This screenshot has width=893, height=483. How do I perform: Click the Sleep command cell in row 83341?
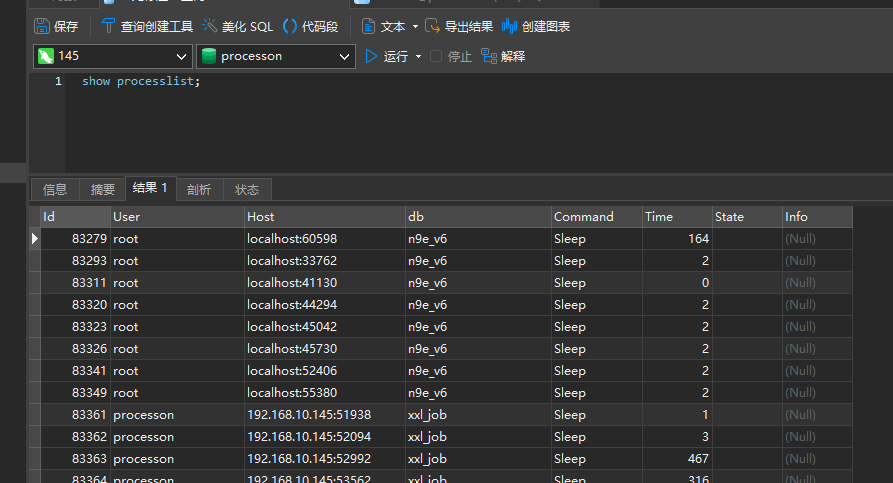point(597,371)
